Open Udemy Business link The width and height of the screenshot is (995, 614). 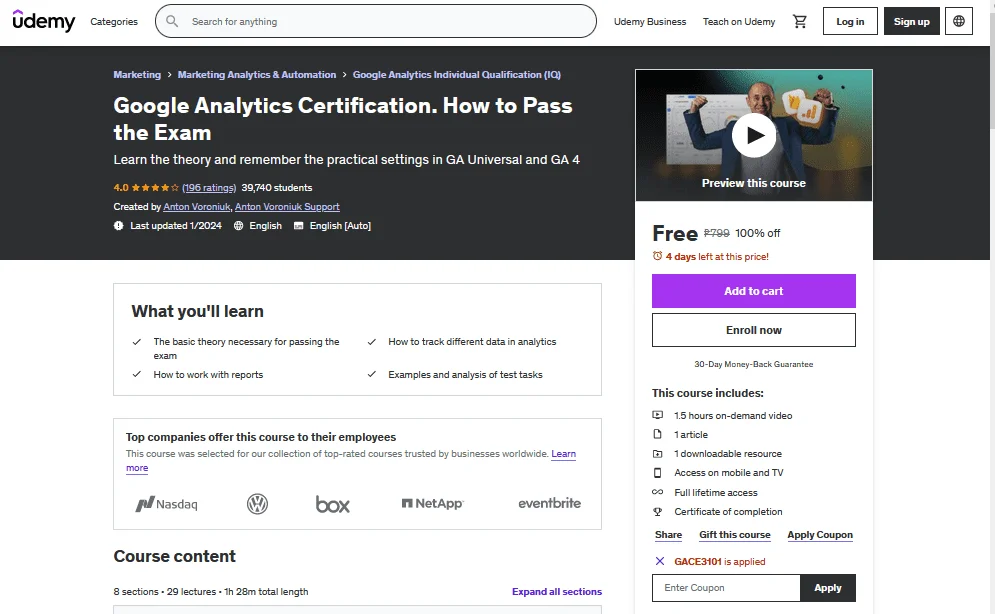650,22
